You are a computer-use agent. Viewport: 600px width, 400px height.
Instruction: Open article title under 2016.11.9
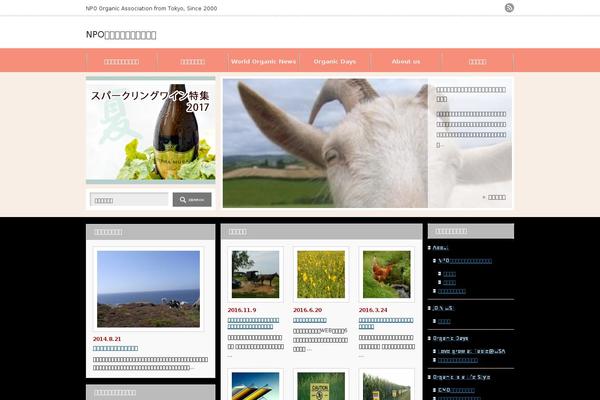[x=253, y=323]
